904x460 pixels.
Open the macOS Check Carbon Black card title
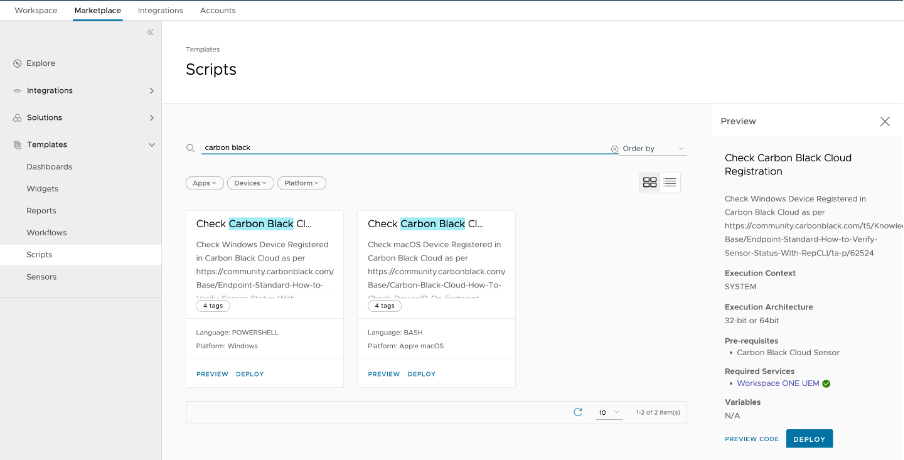[x=425, y=224]
